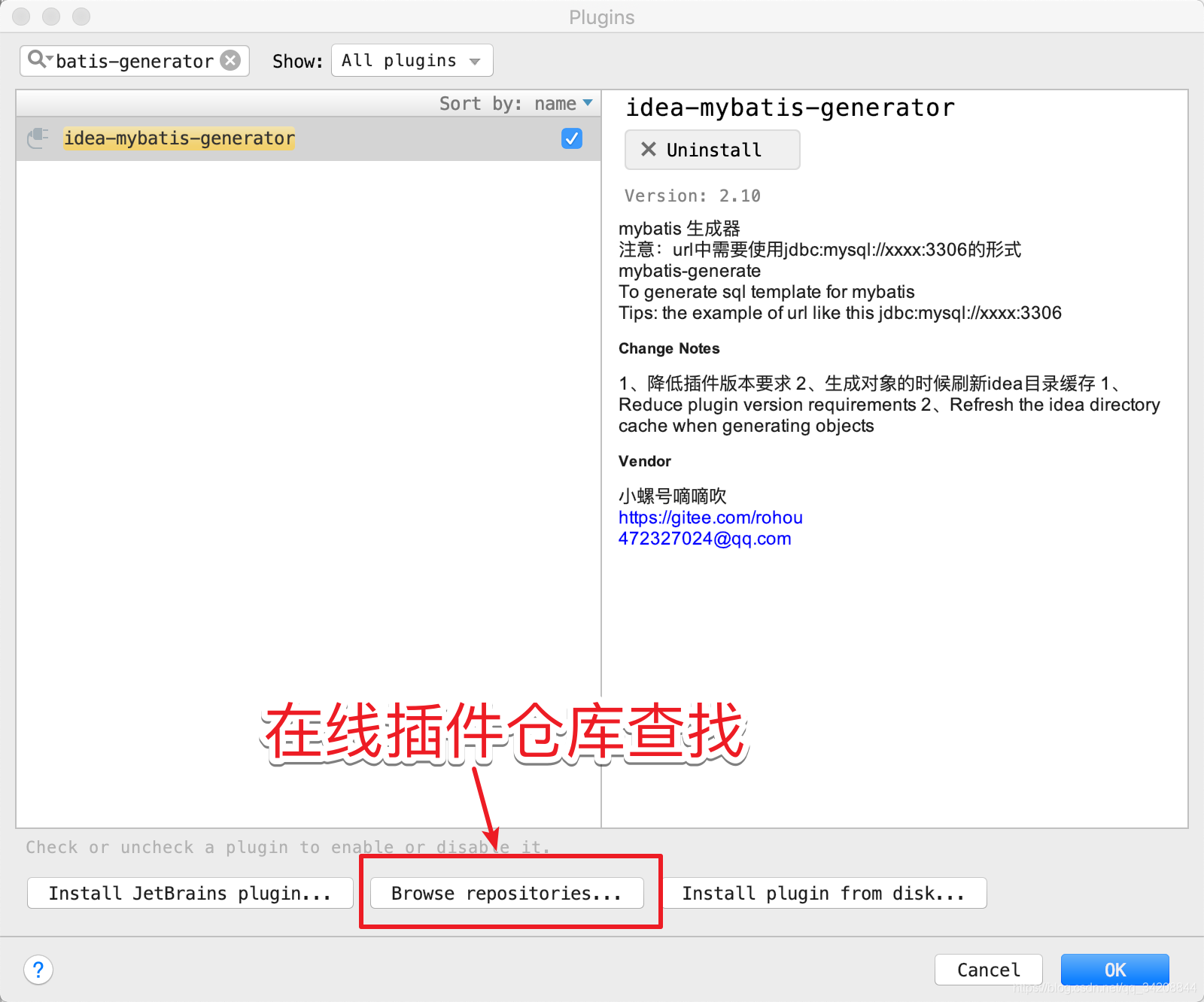The height and width of the screenshot is (1002, 1204).
Task: Click the plug icon beside idea-mybatis-generator
Action: (38, 138)
